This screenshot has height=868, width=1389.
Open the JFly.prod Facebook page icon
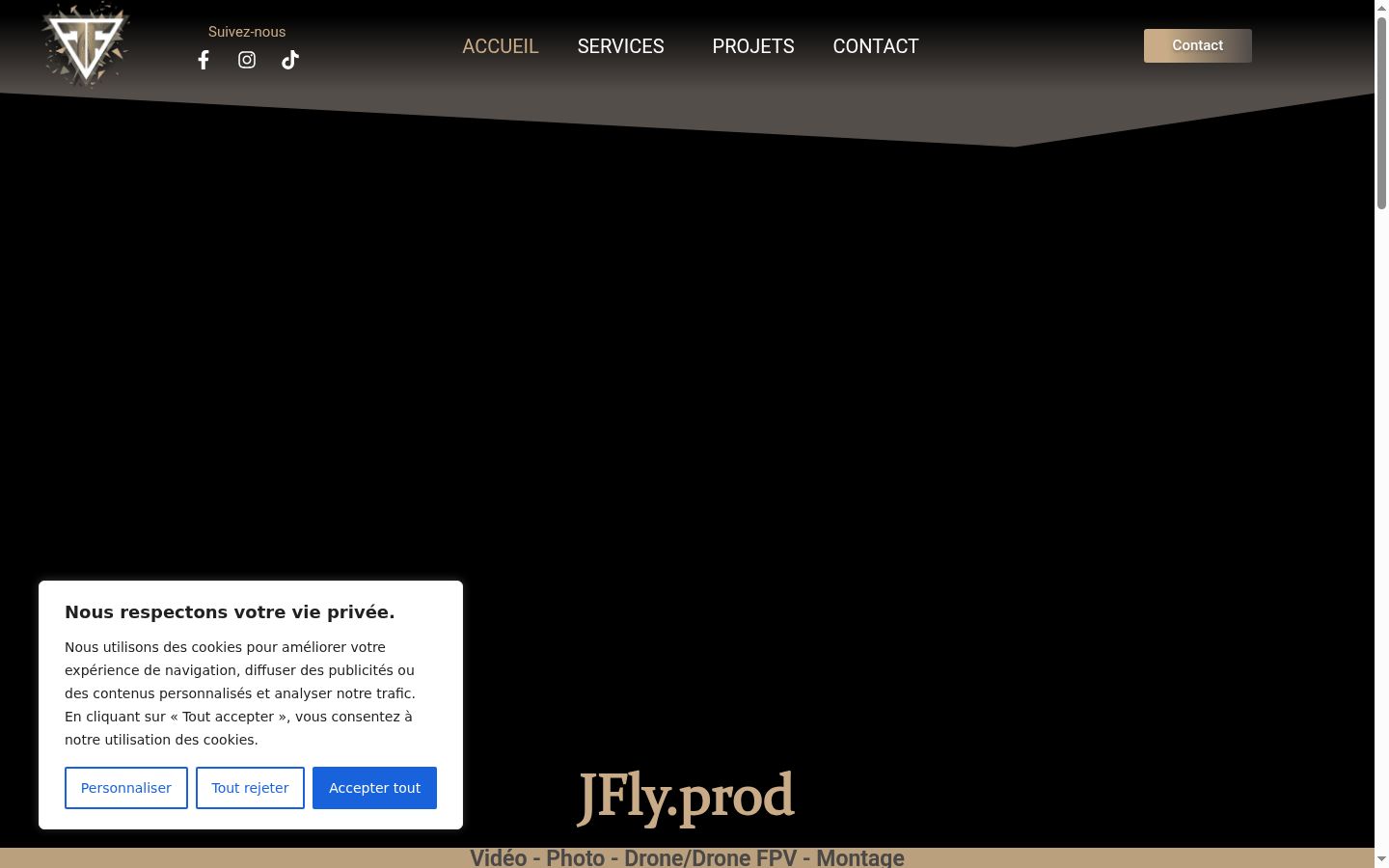click(x=204, y=60)
